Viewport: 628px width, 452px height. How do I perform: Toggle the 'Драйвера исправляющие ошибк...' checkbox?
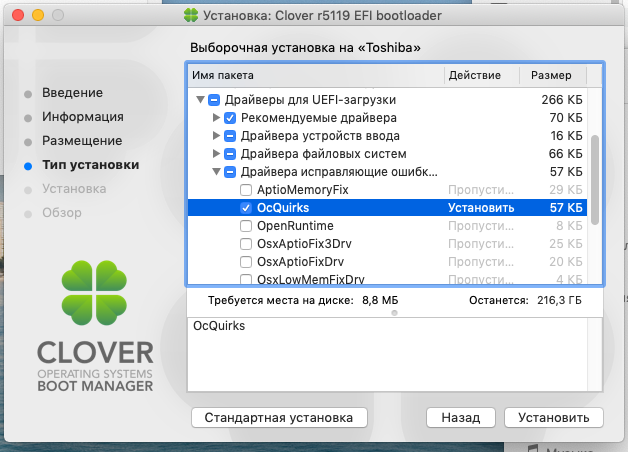230,172
